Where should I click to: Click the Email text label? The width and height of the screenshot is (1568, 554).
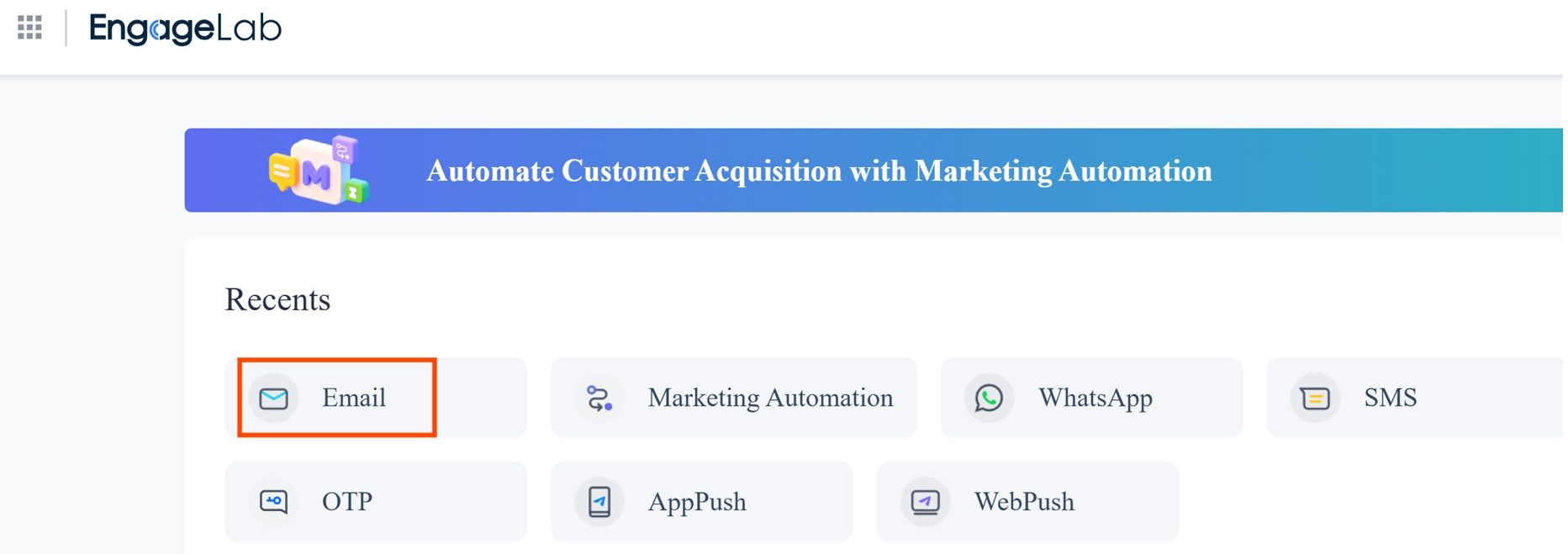[x=354, y=398]
